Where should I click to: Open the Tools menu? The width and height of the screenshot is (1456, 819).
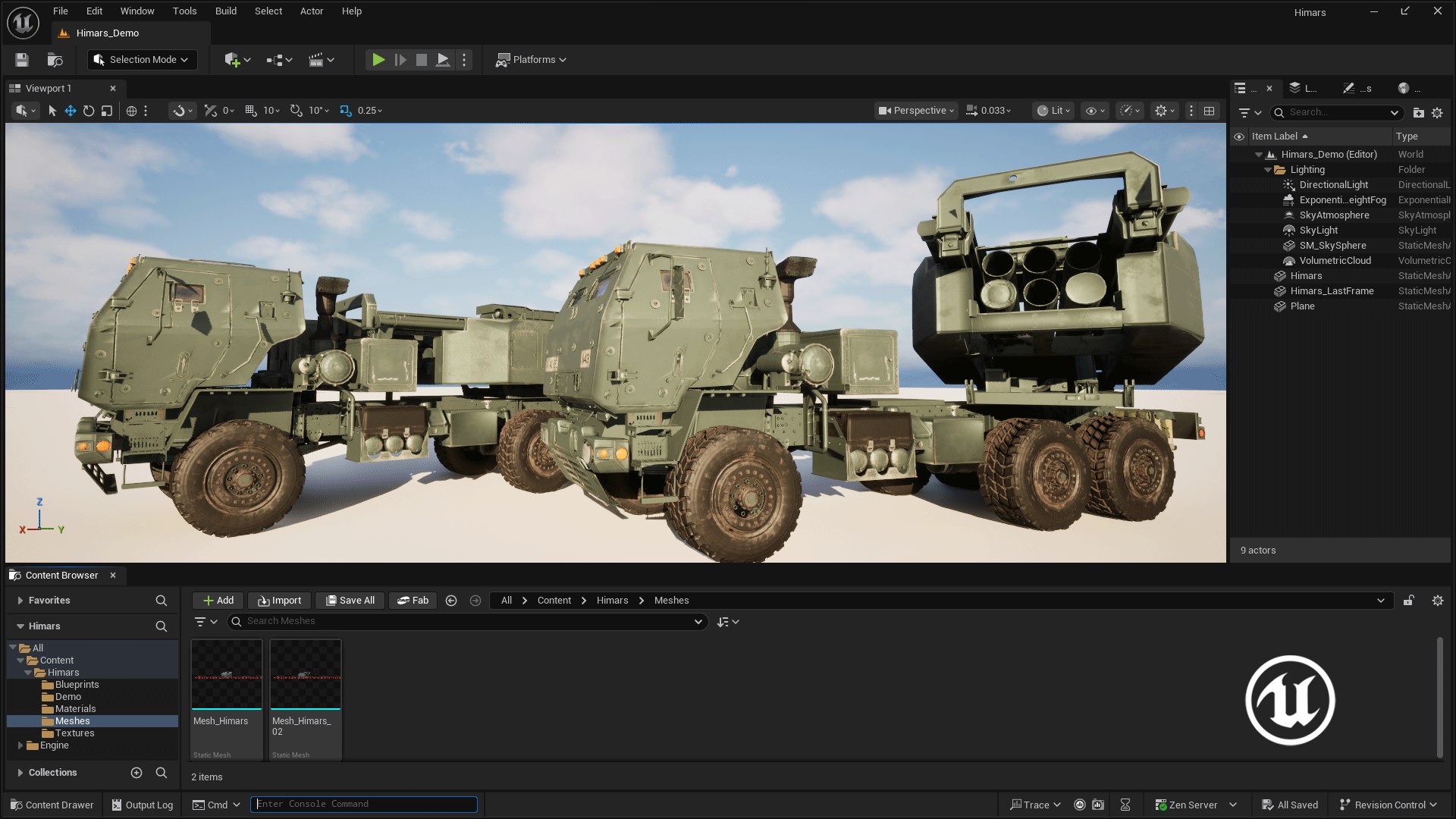(x=184, y=11)
